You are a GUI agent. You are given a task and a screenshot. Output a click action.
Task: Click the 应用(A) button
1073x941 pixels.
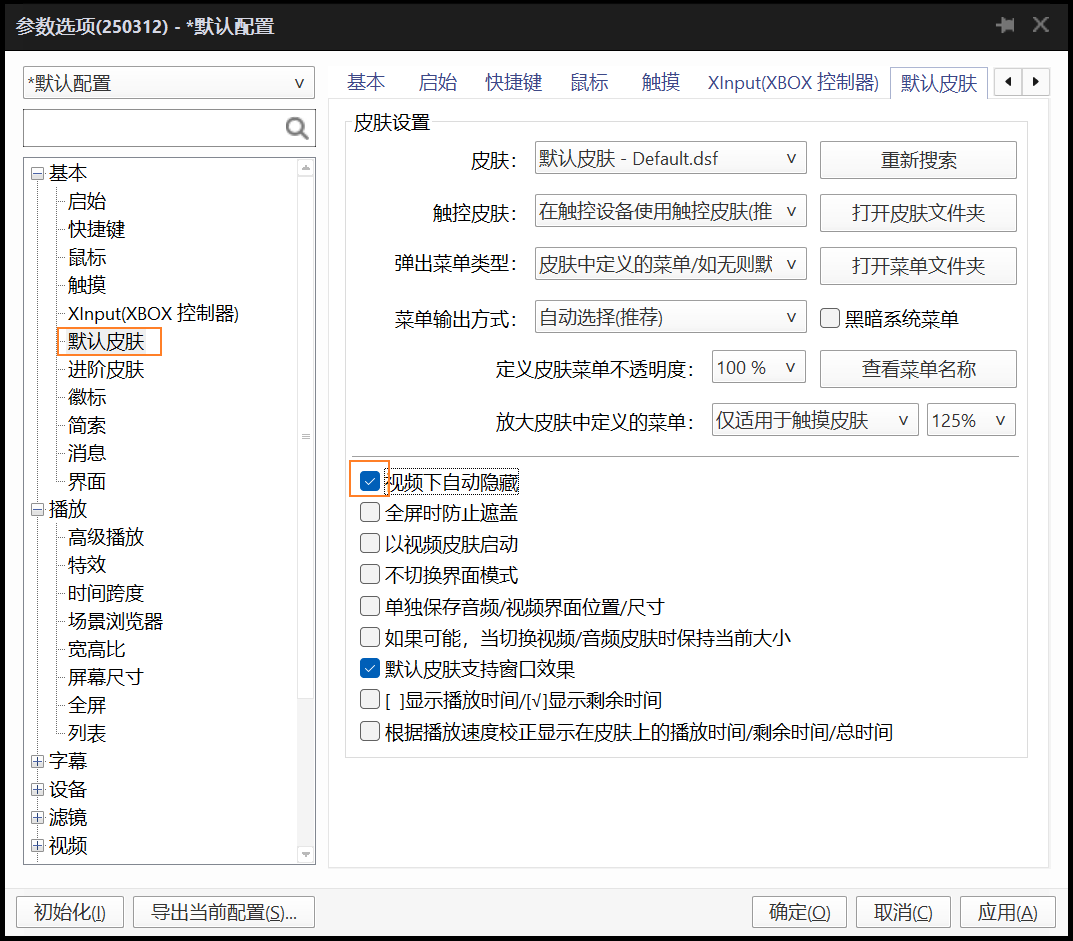[x=1007, y=912]
